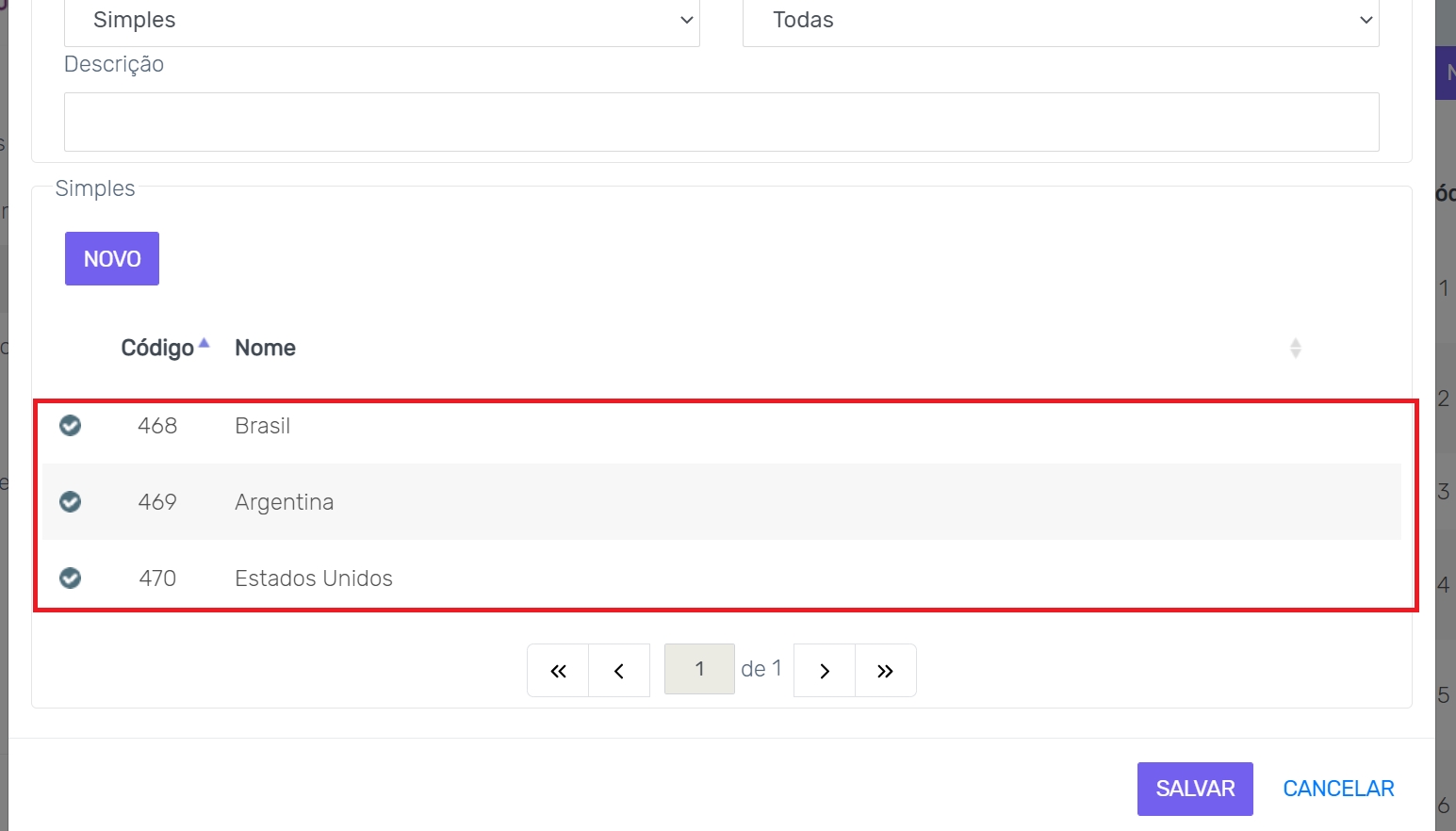Screen dimensions: 1456x831
Task: Click the Código column header
Action: 157,349
